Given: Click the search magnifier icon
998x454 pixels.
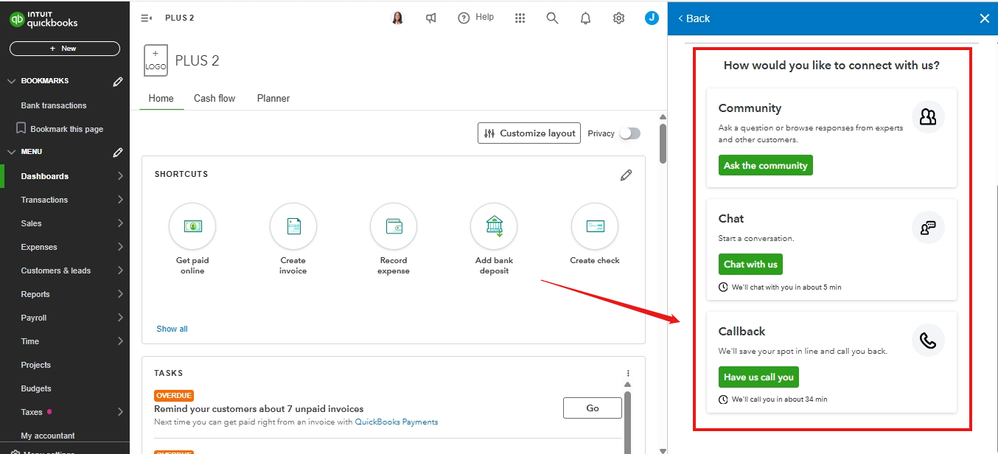Looking at the screenshot, I should coord(552,18).
